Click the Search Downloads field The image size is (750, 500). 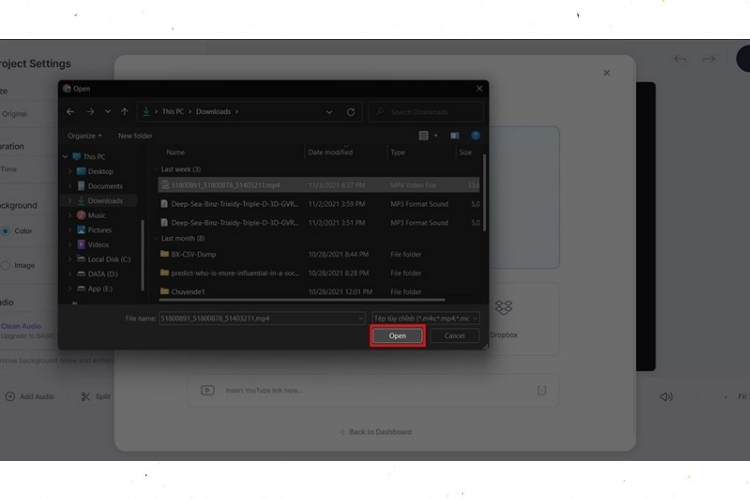point(426,111)
